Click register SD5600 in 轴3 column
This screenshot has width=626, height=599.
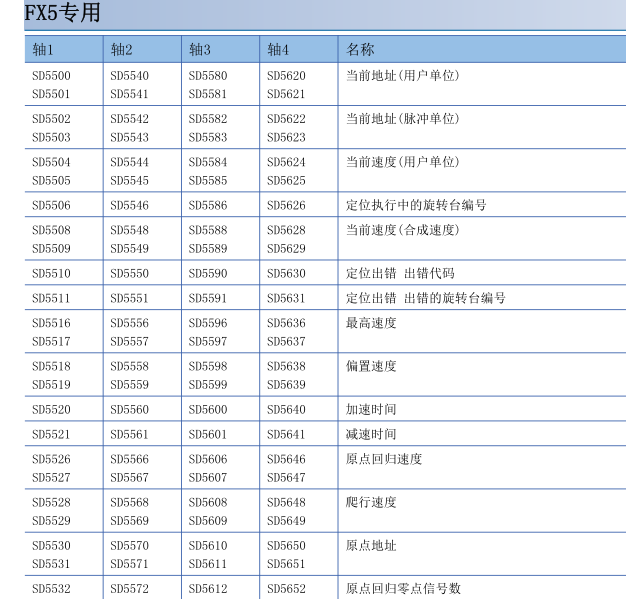coord(207,410)
